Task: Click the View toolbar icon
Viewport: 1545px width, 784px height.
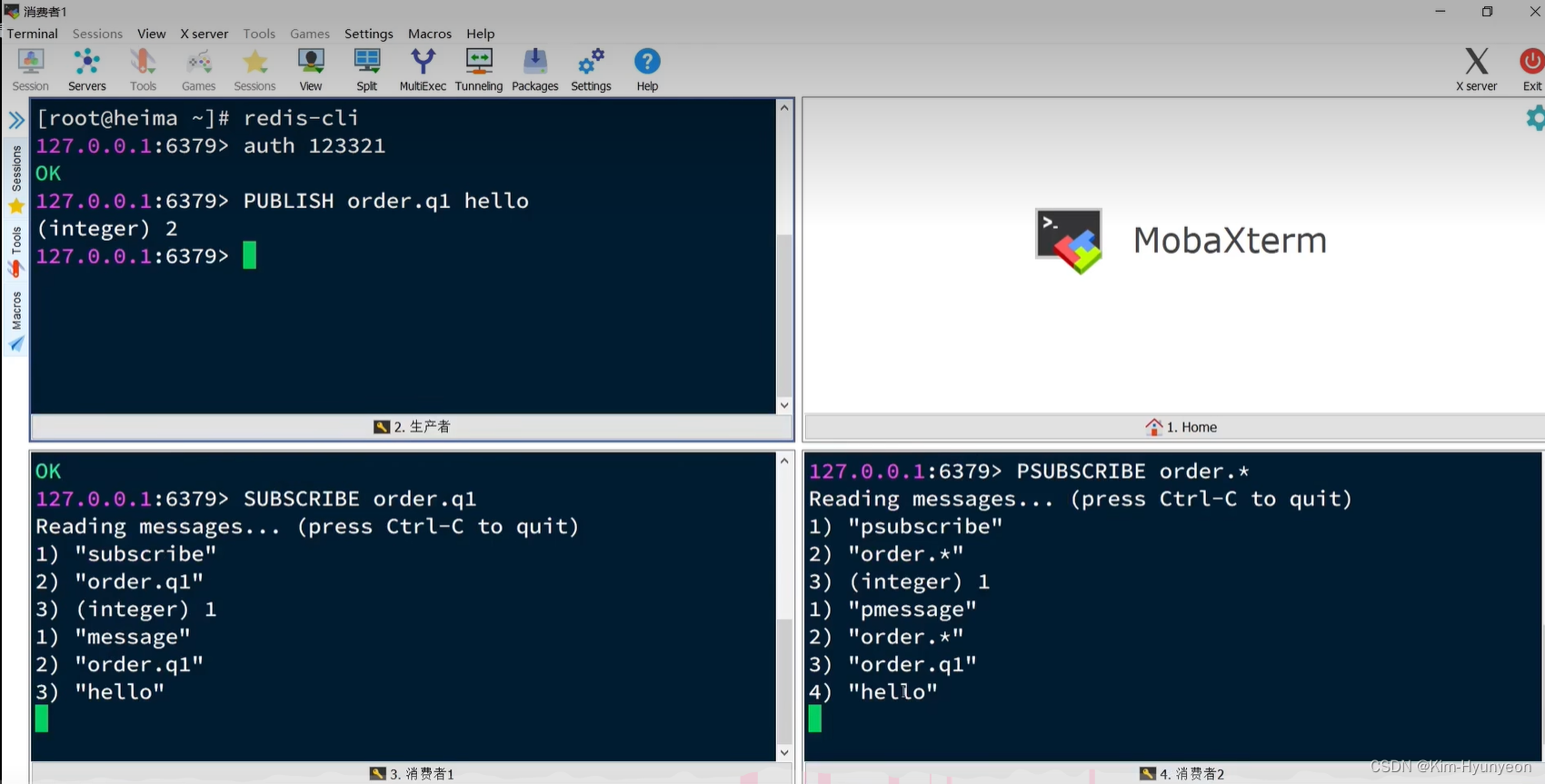Action: 311,70
